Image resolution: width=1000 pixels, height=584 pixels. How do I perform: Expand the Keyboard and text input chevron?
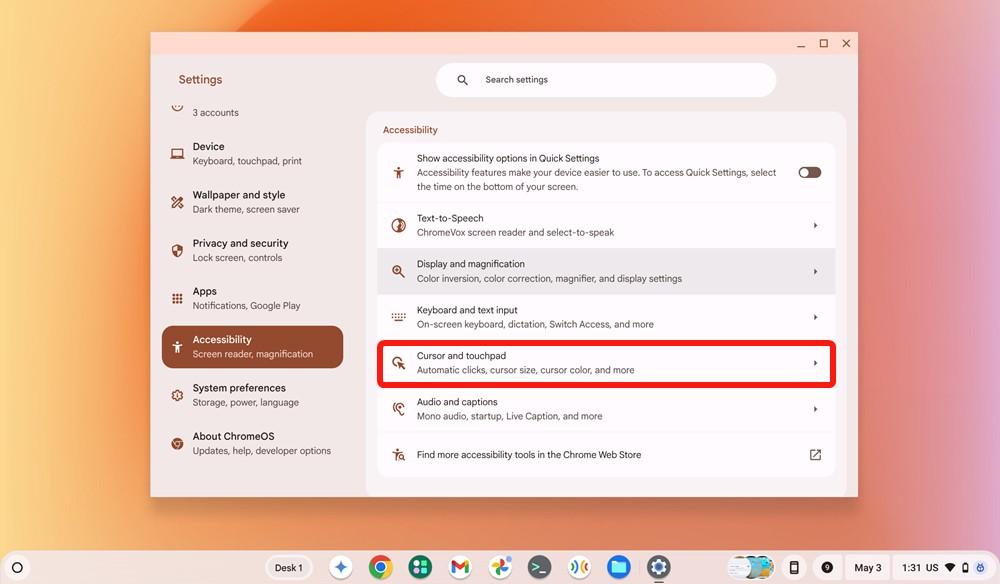pyautogui.click(x=815, y=317)
